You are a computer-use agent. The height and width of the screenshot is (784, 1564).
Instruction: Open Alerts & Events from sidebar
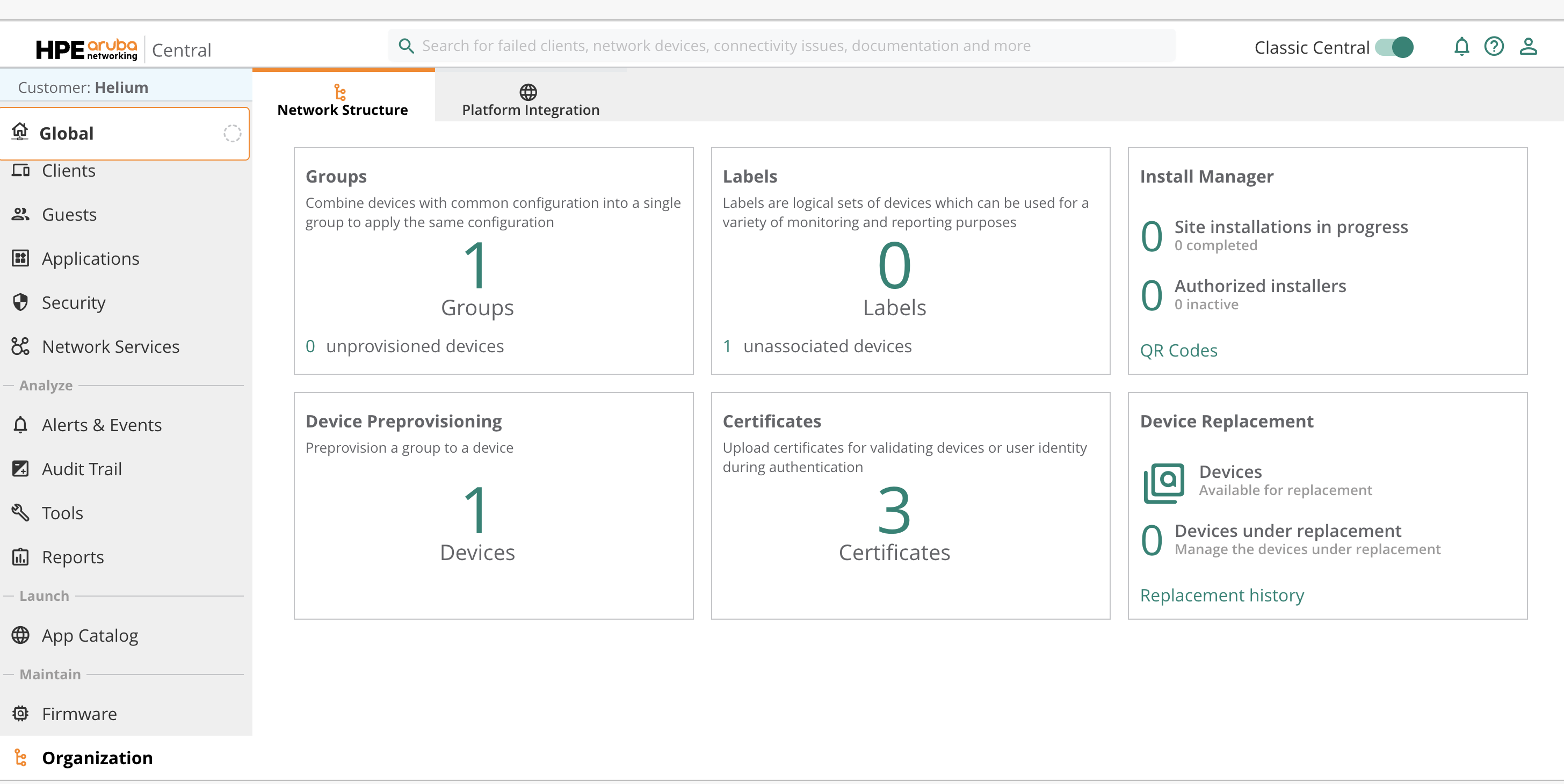[102, 425]
